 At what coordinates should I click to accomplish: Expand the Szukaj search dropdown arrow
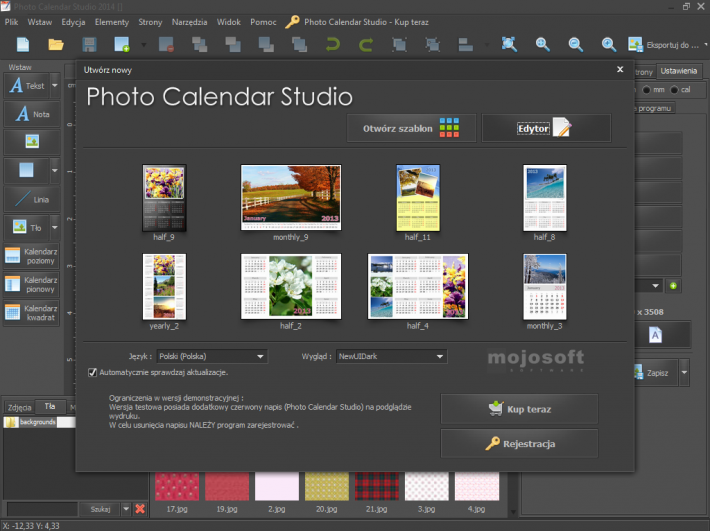coord(126,509)
